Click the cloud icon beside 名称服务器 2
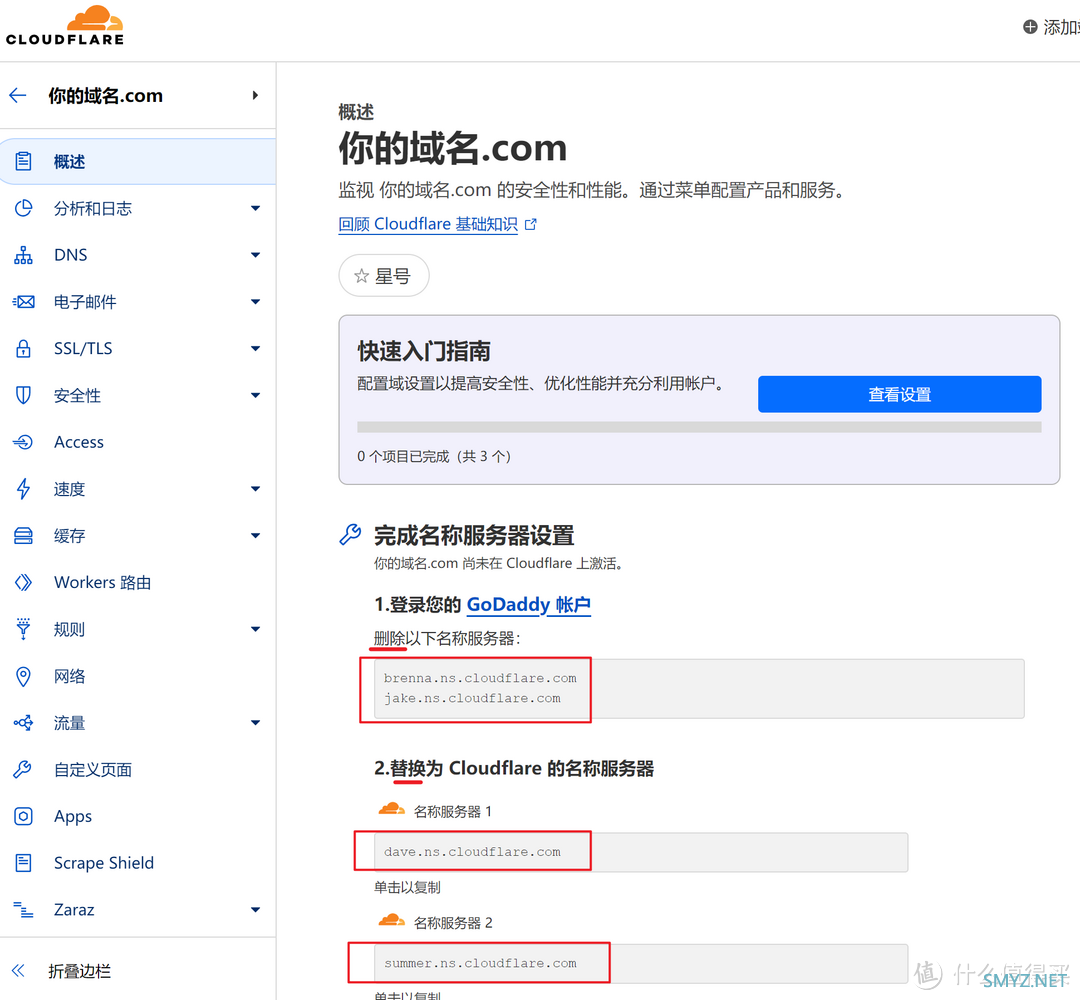 (x=392, y=920)
